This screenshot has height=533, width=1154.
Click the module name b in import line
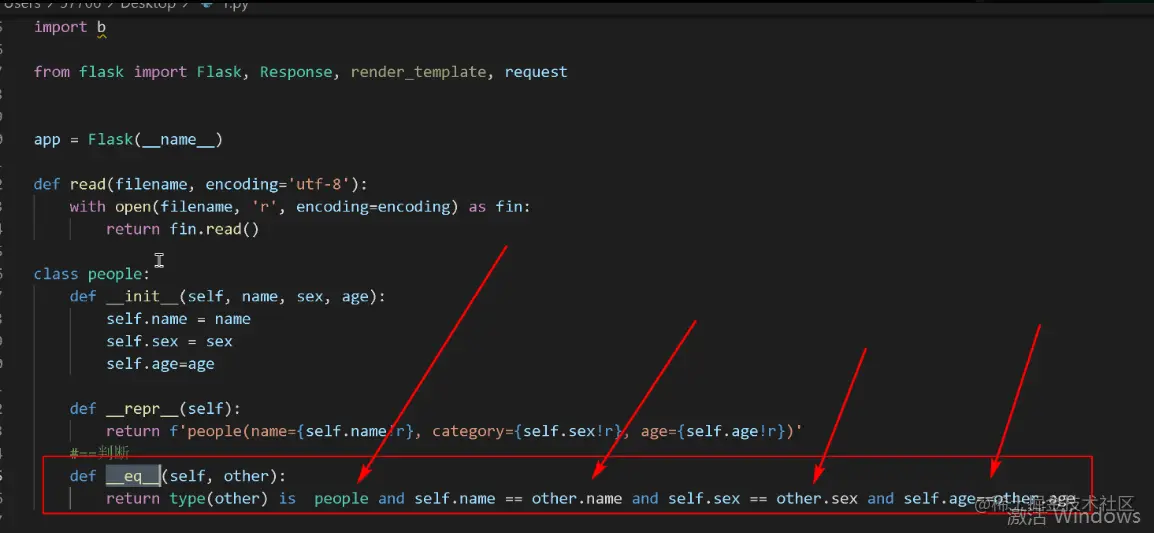pyautogui.click(x=102, y=27)
